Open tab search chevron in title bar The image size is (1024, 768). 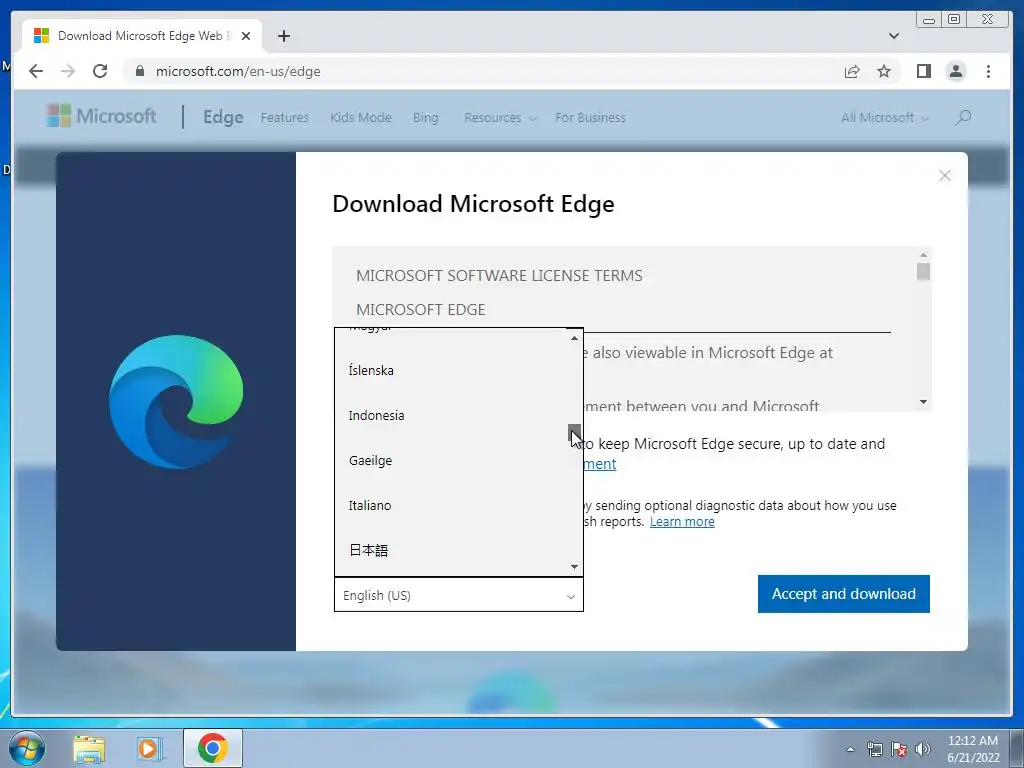[893, 36]
